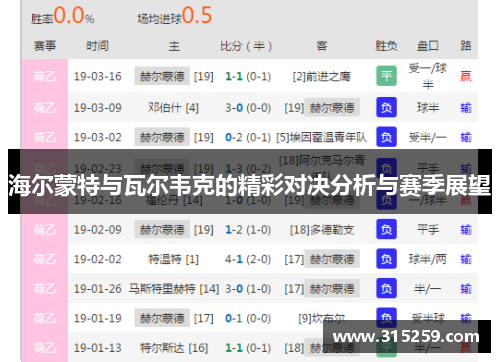Click the 胜率 0.0% statistic

[63, 16]
